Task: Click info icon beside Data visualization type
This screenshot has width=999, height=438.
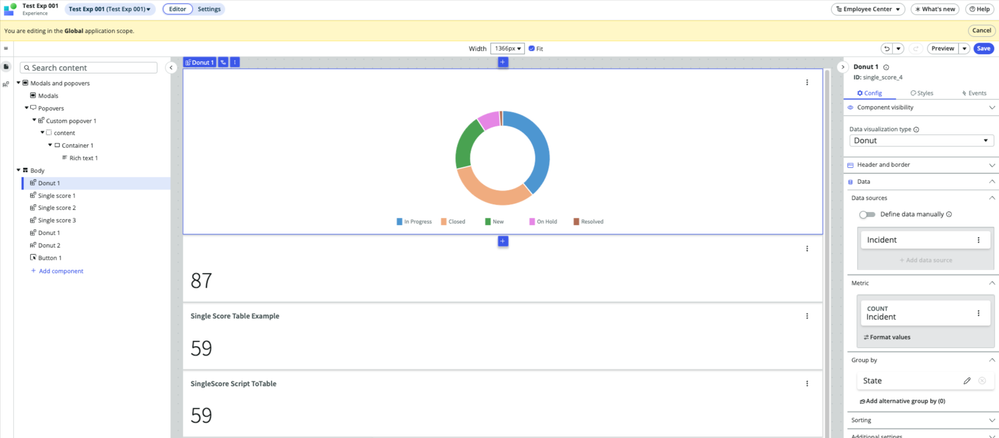Action: tap(916, 129)
